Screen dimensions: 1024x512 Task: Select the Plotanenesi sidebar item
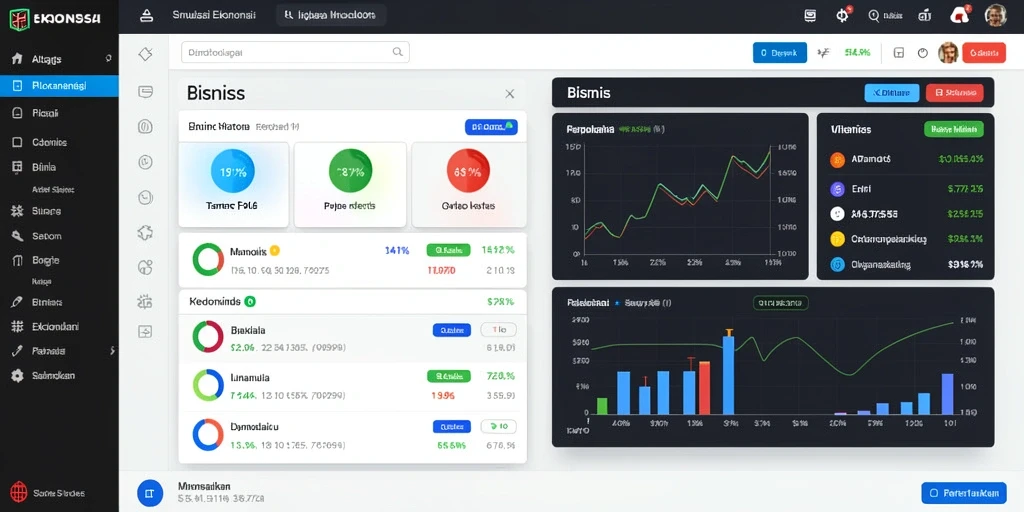click(59, 86)
